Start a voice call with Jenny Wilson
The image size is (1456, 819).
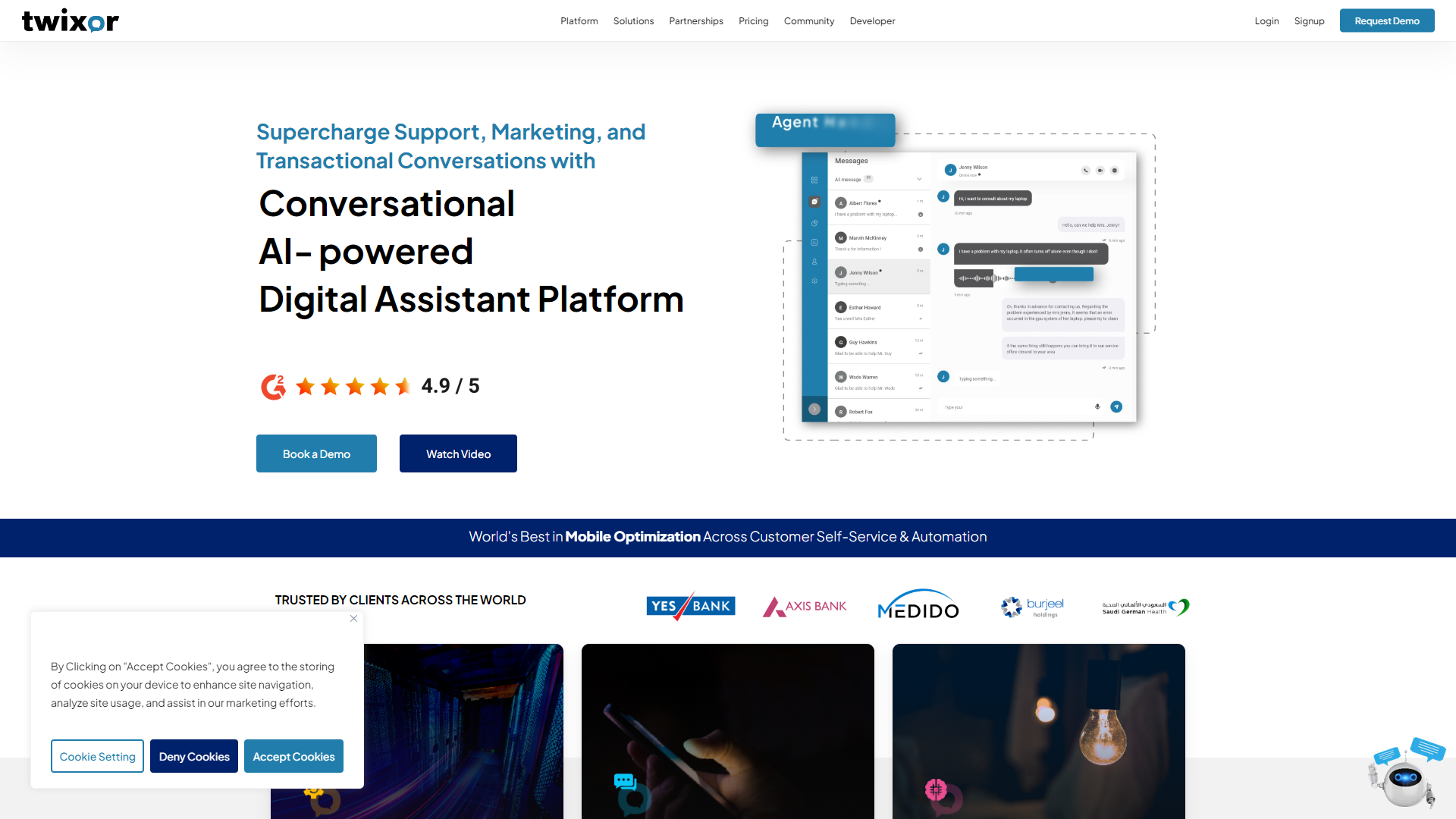(x=1086, y=171)
